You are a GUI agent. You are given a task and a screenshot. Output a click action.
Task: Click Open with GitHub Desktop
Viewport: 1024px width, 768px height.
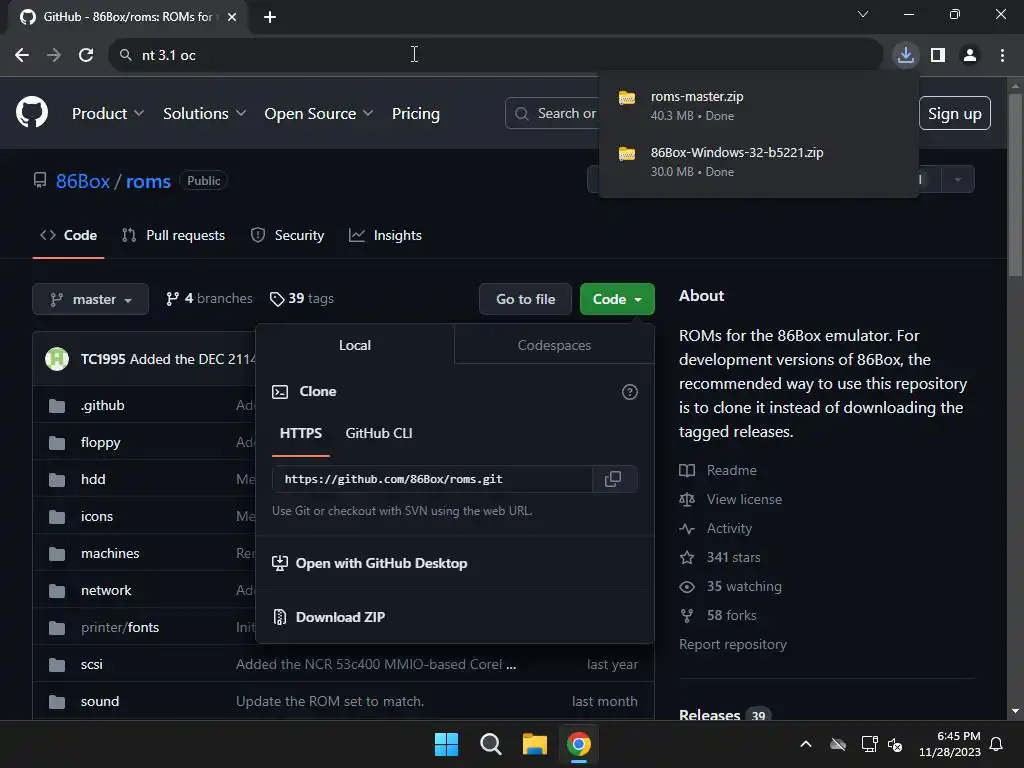click(370, 563)
